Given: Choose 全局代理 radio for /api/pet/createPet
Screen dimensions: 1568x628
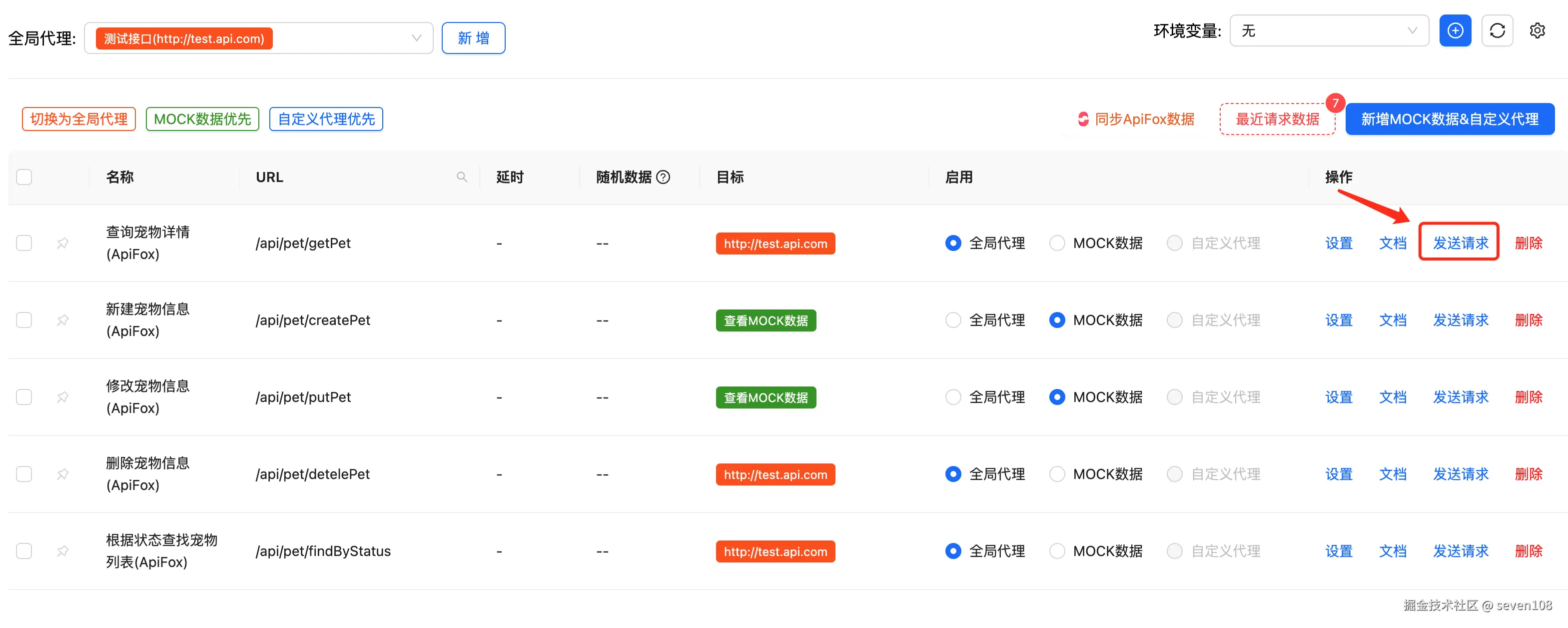Looking at the screenshot, I should pos(952,320).
